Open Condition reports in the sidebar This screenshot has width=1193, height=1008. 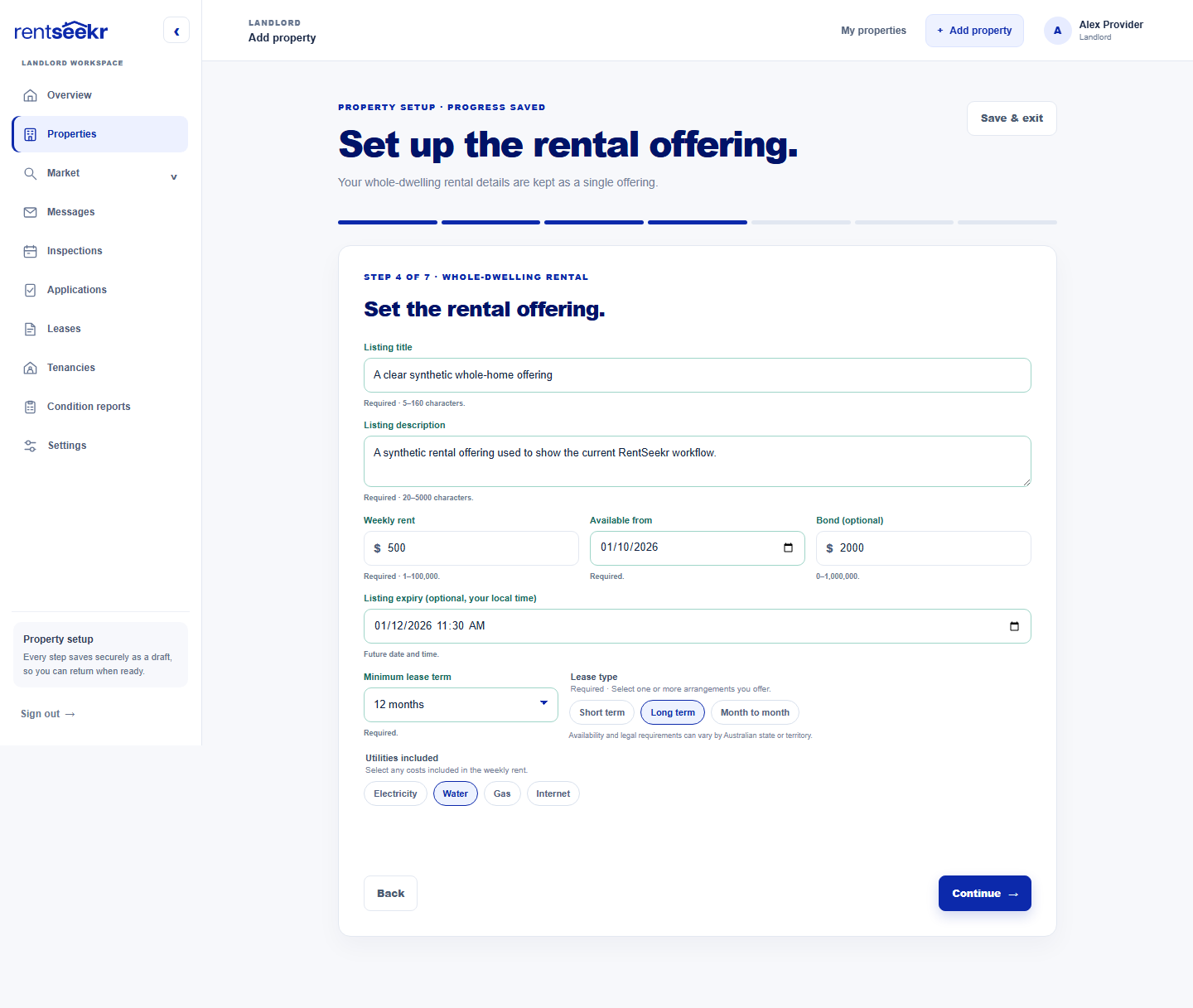point(100,407)
